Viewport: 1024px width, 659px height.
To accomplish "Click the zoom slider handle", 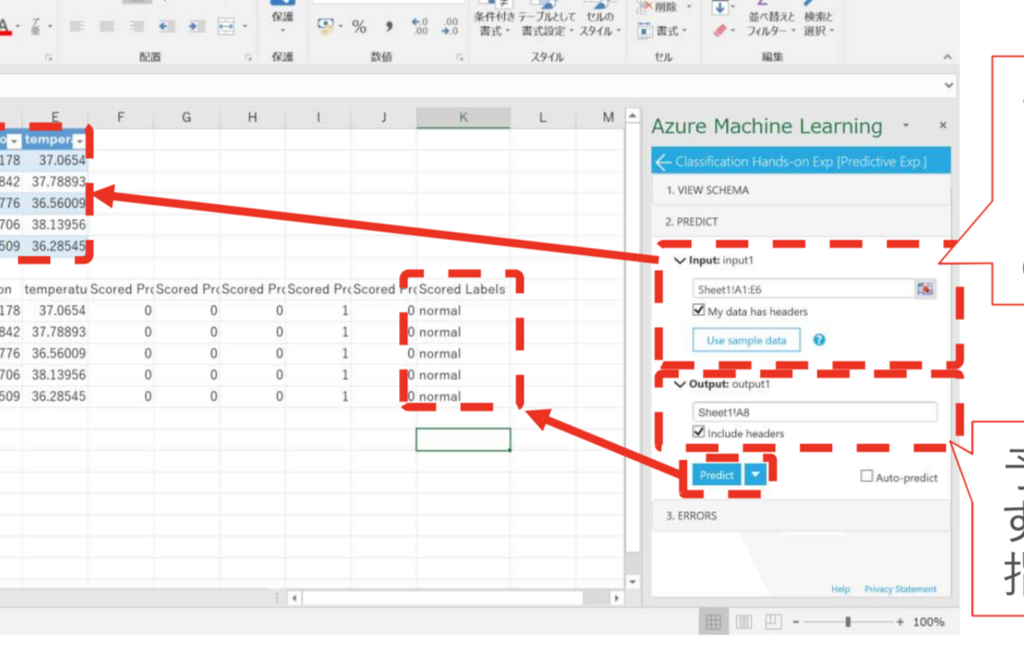I will pyautogui.click(x=848, y=622).
